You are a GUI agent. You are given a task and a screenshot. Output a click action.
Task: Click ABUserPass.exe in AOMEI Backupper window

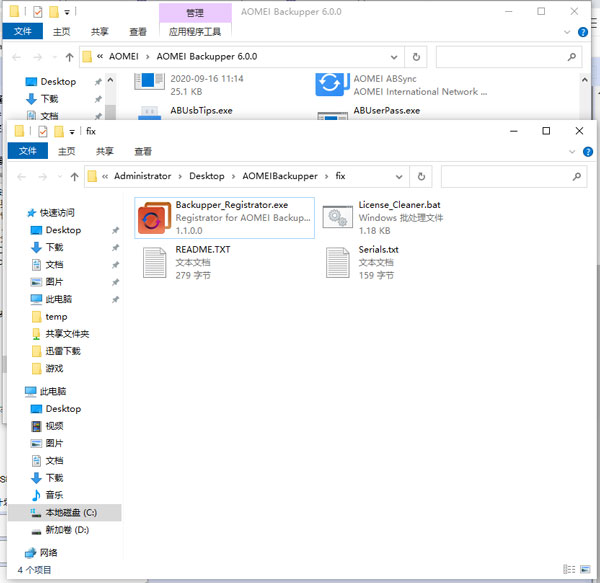click(x=386, y=111)
